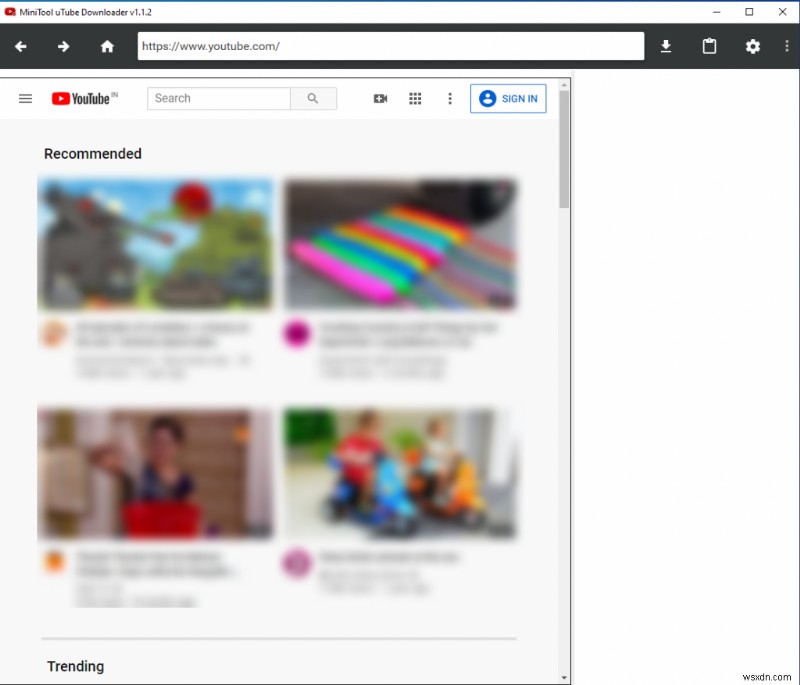Click the YouTube search magnifier icon
Image resolution: width=800 pixels, height=685 pixels.
[x=313, y=98]
